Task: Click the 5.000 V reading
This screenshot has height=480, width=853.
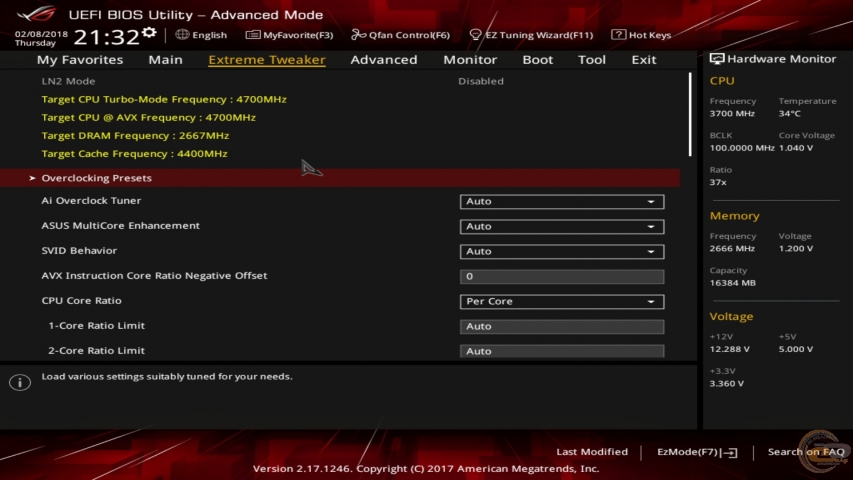Action: [796, 349]
